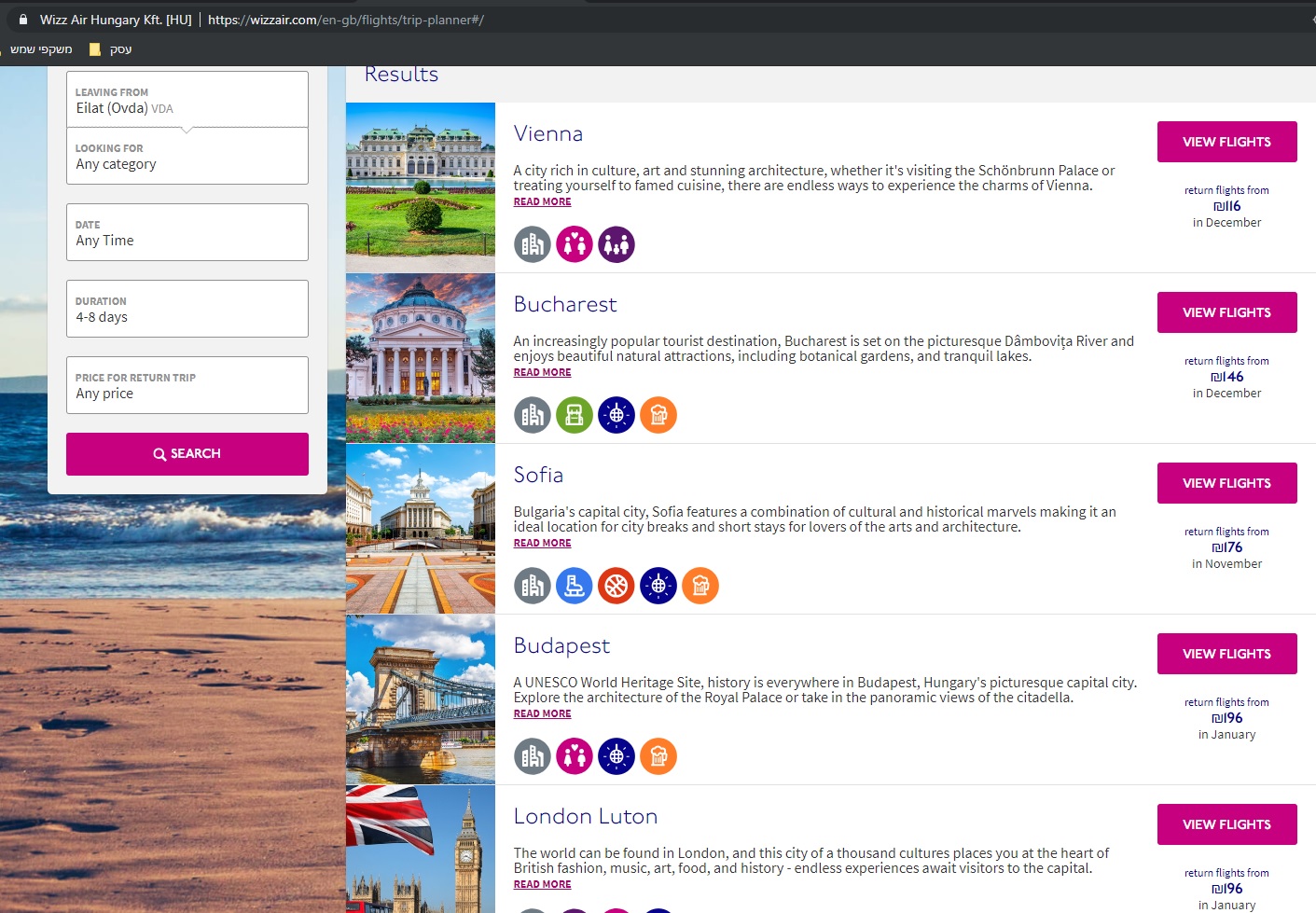Click the orange beer mug icon under Bucharest

(658, 415)
